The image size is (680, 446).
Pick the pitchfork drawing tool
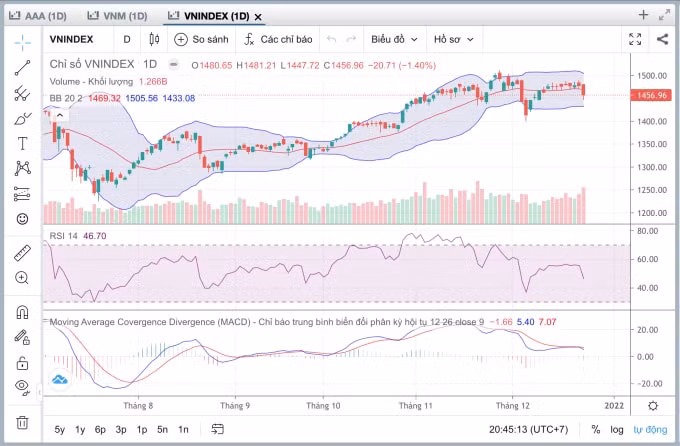pyautogui.click(x=22, y=93)
